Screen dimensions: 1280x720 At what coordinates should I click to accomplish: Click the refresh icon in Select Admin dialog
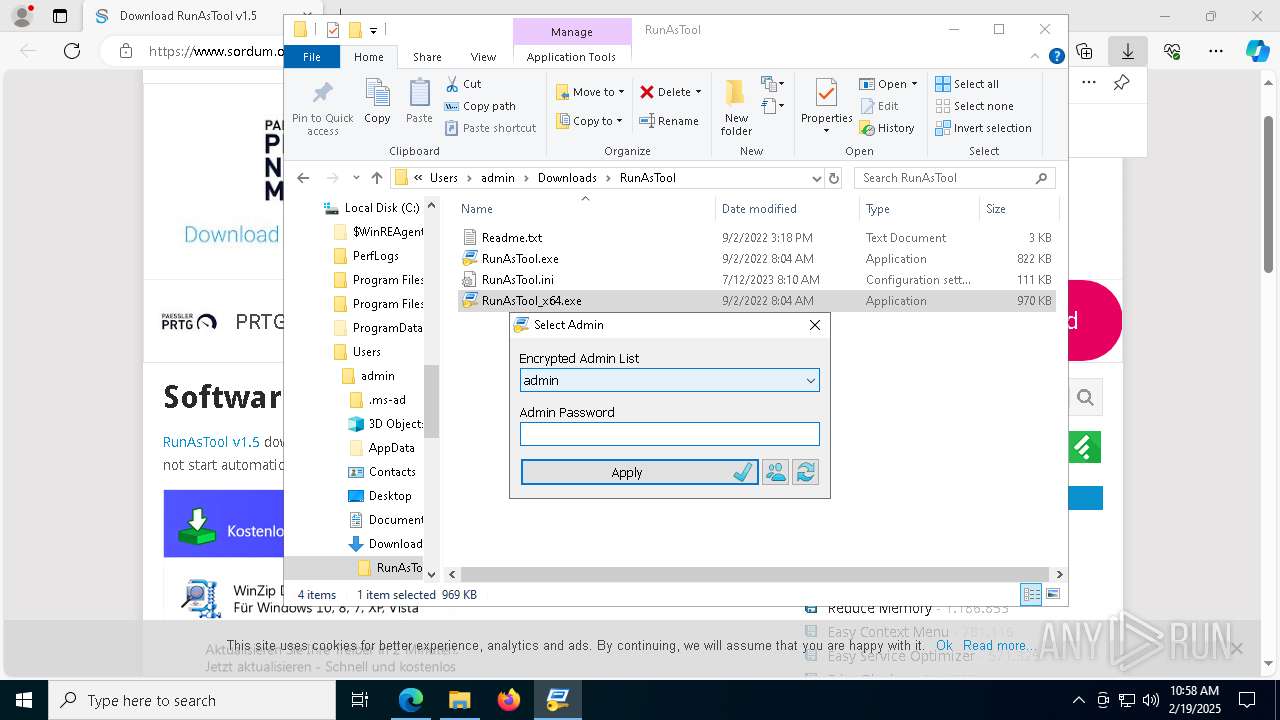tap(805, 472)
